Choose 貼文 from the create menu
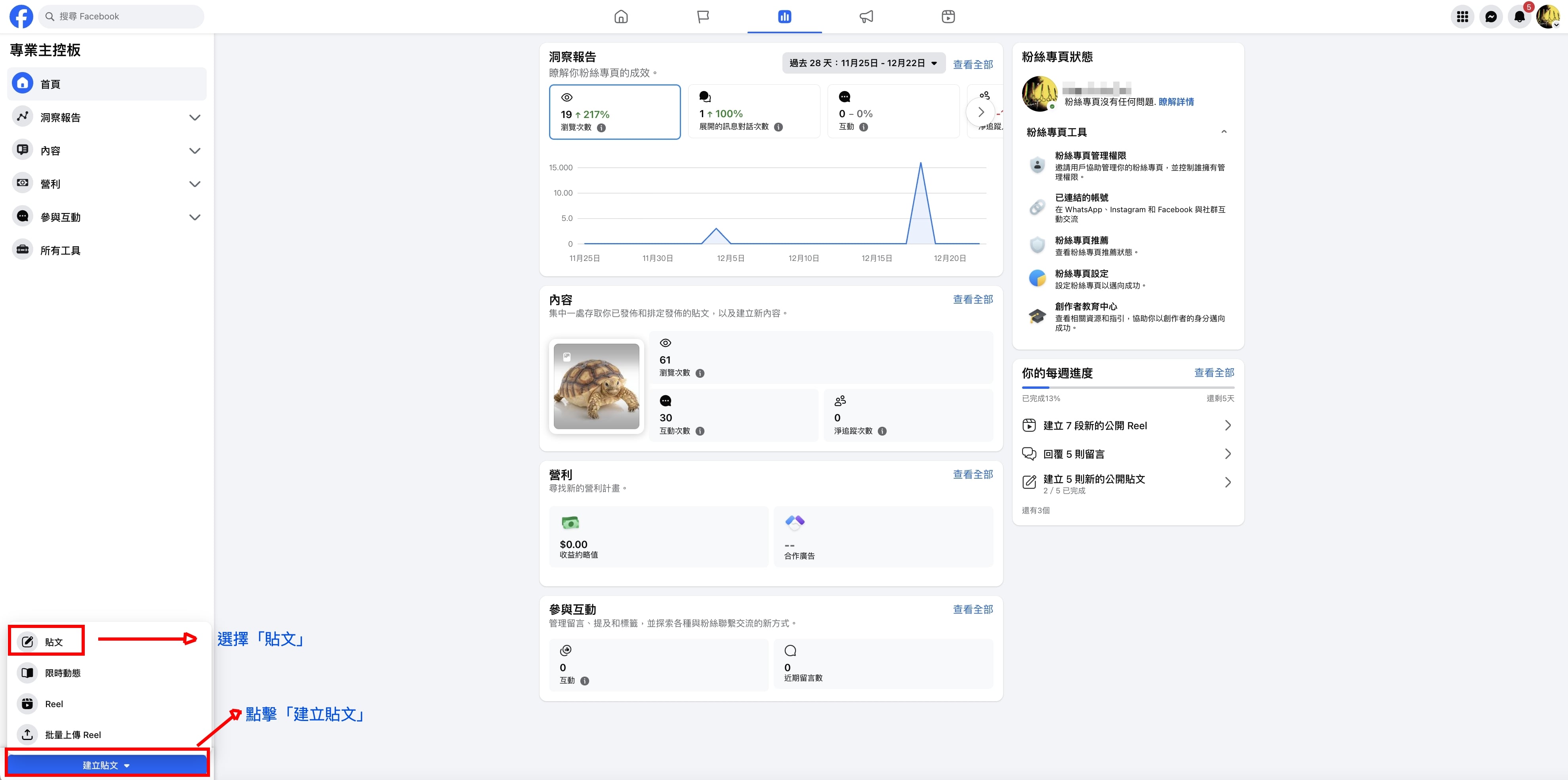Image resolution: width=1568 pixels, height=780 pixels. pyautogui.click(x=110, y=641)
